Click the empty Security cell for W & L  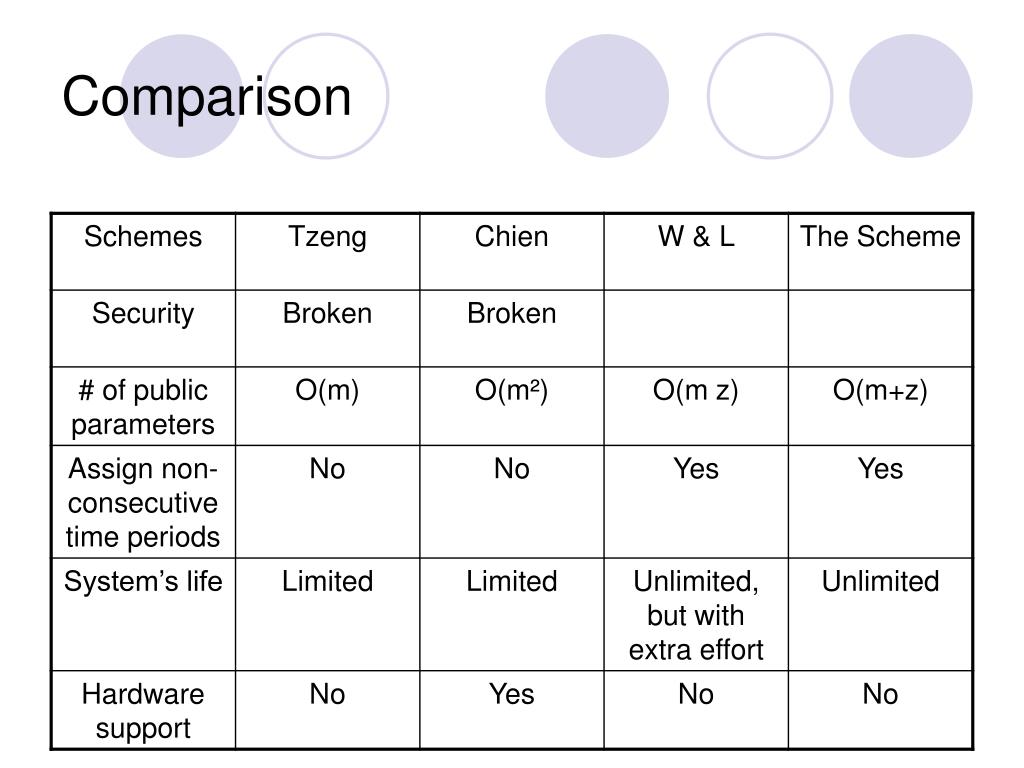pos(696,328)
